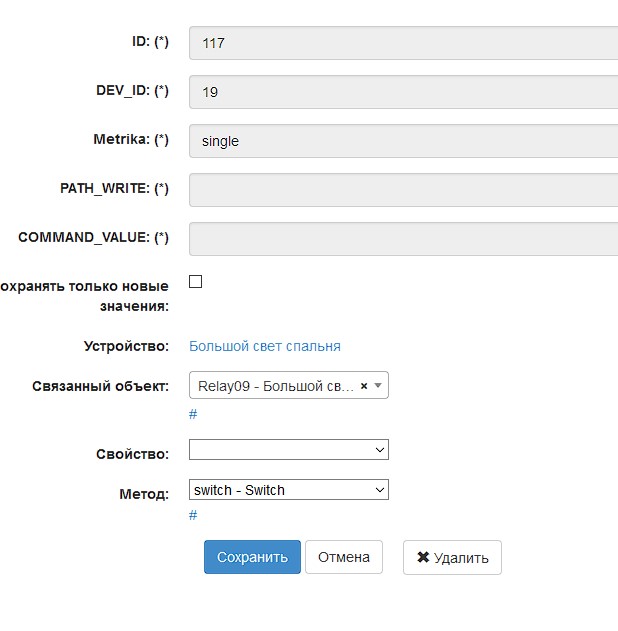Click the # link below Метод dropdown
Screen dimensions: 618x631
[193, 515]
